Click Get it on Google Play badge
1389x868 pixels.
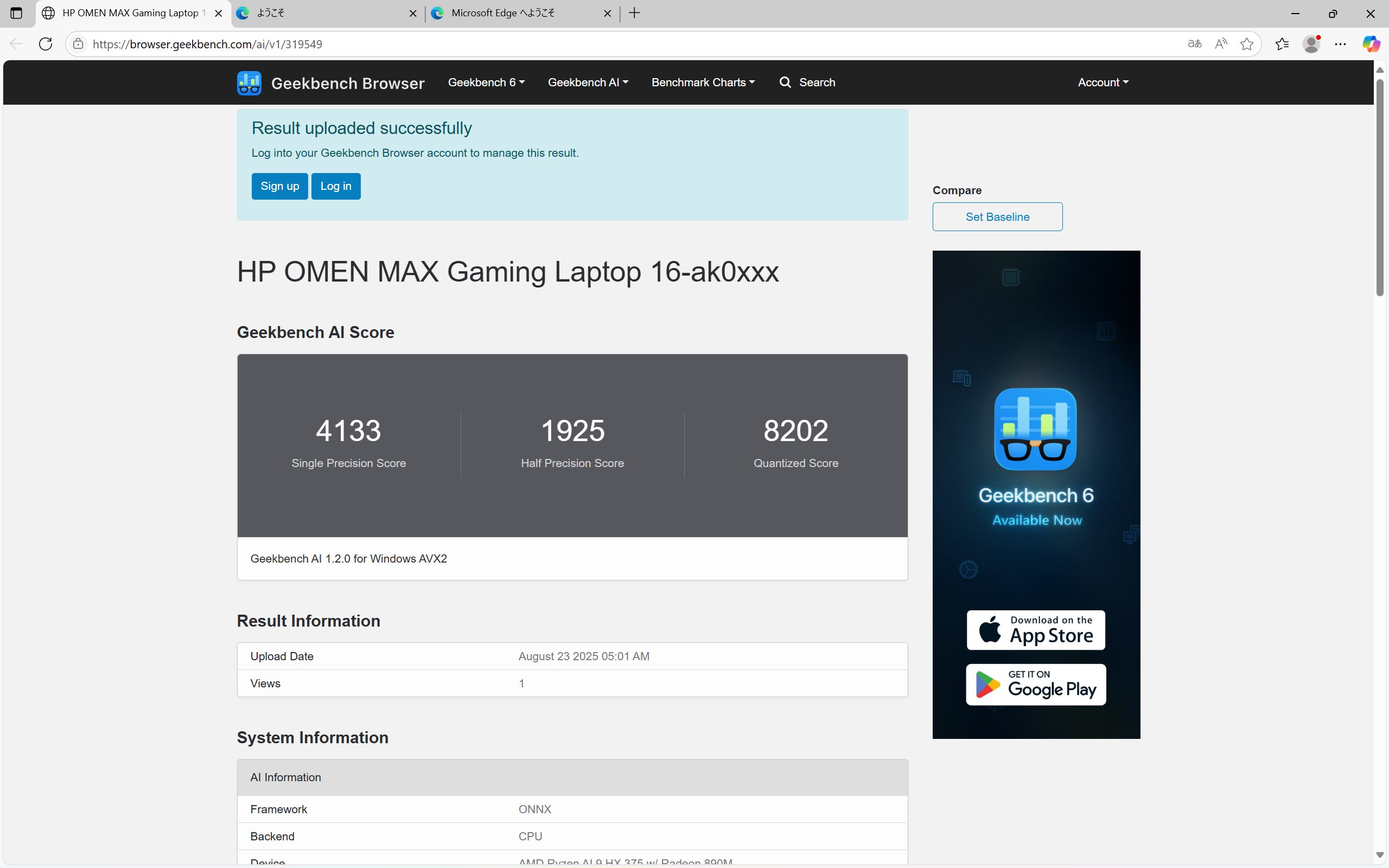[x=1035, y=684]
